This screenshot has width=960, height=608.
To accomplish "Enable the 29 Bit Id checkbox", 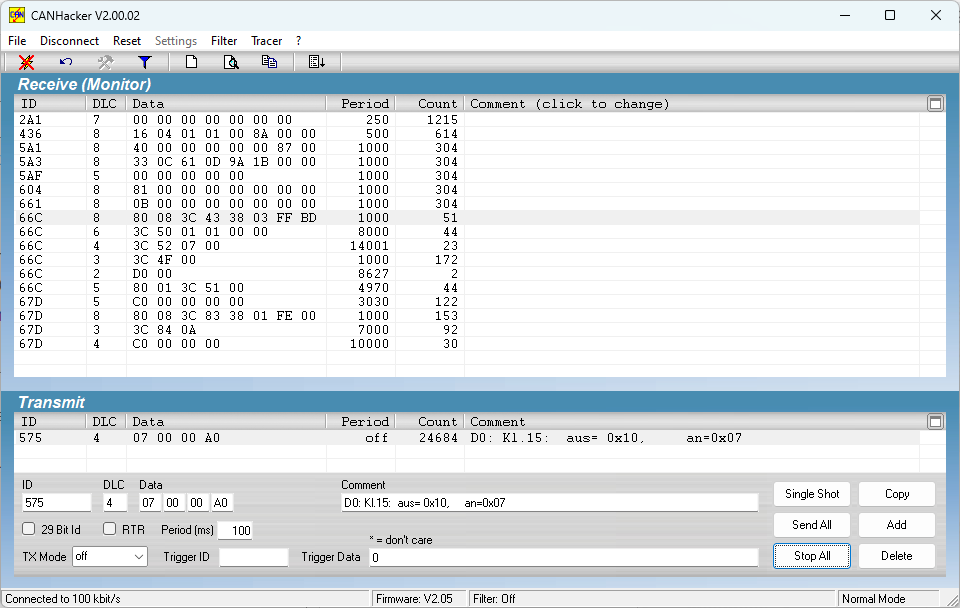I will tap(29, 528).
